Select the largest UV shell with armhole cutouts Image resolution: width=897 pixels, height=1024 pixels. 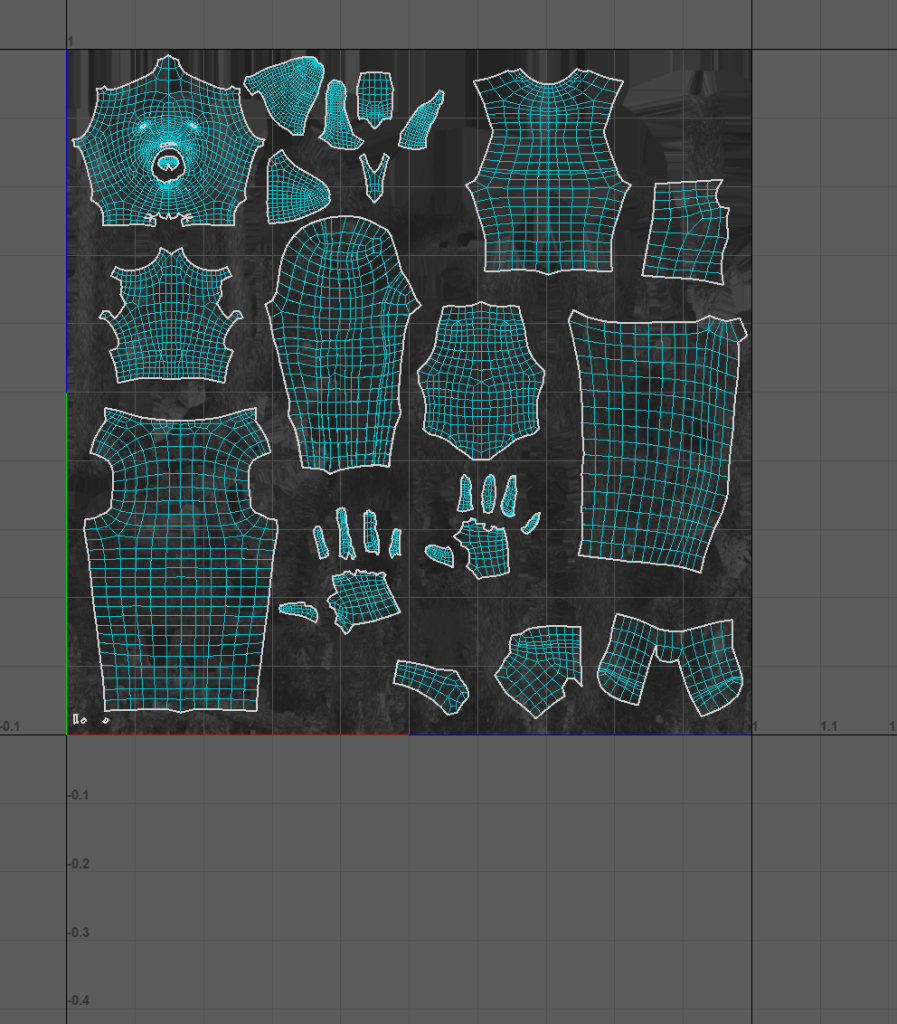(x=181, y=560)
